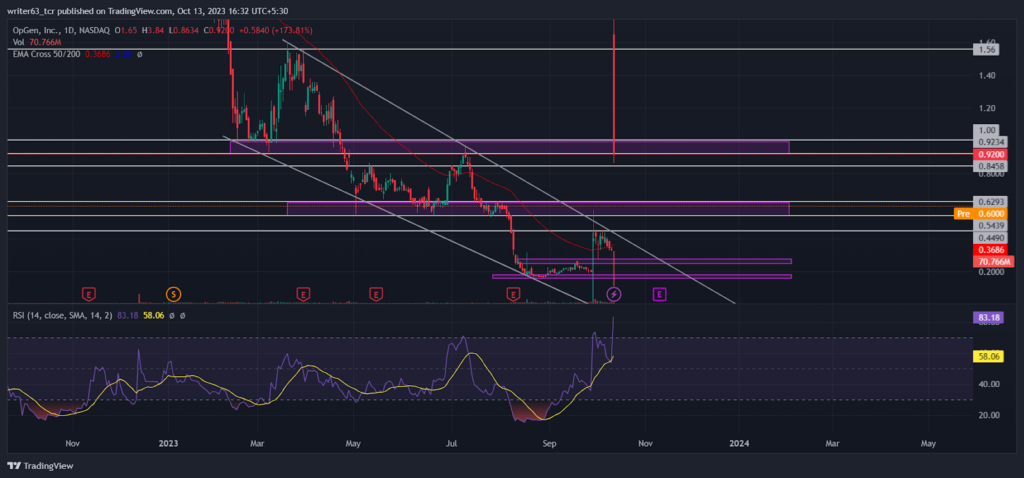Image resolution: width=1024 pixels, height=478 pixels.
Task: Click the red 0.9200 last price label
Action: 991,155
